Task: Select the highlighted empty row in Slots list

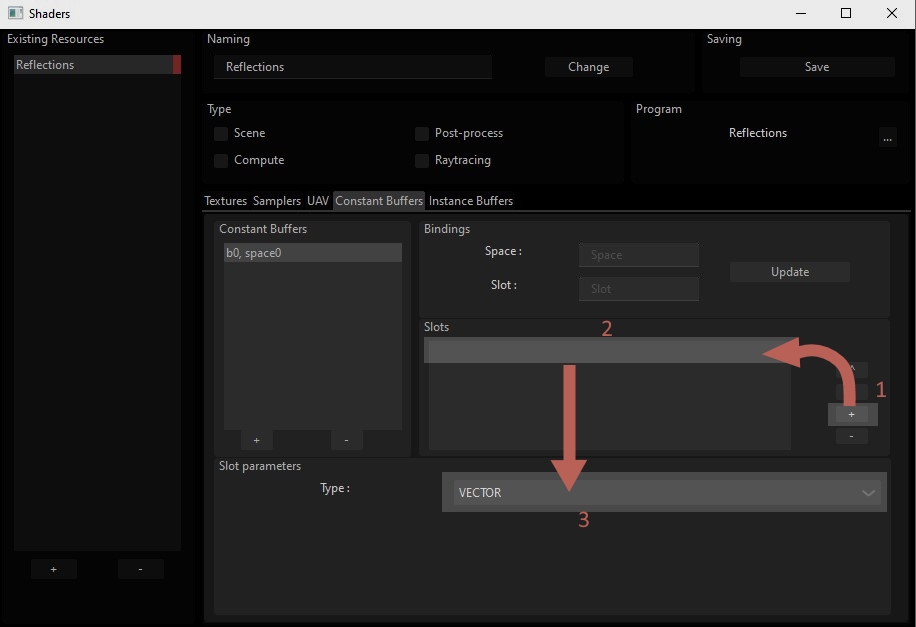Action: tap(608, 351)
